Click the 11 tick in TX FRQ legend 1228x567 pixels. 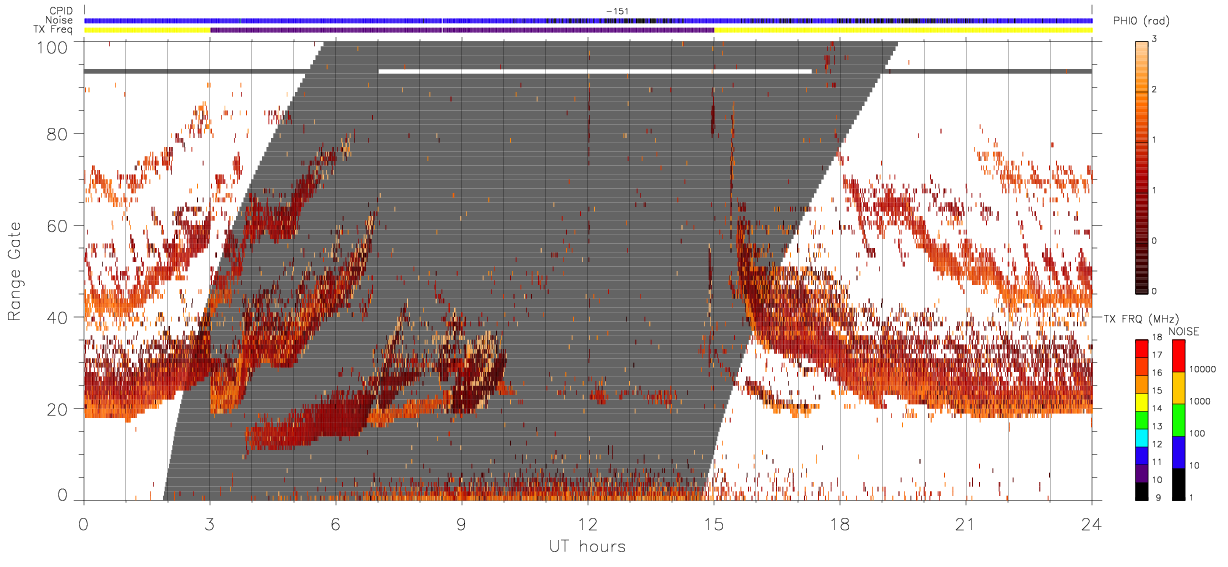click(x=1158, y=462)
